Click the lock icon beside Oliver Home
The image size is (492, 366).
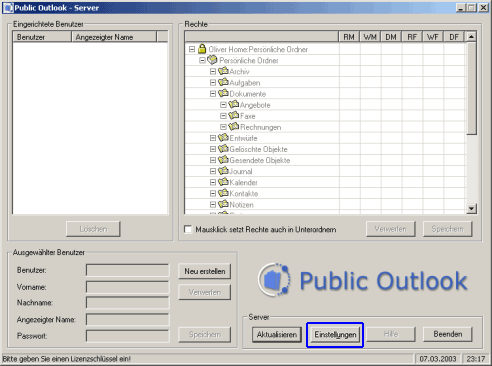point(202,49)
